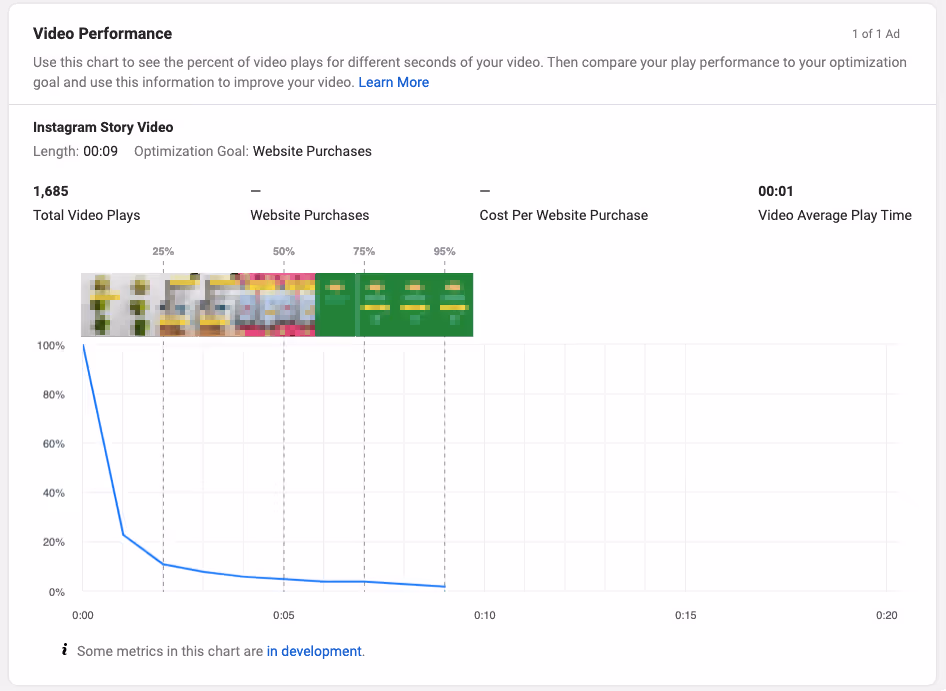Click the 0:10 x-axis time label

(x=484, y=616)
